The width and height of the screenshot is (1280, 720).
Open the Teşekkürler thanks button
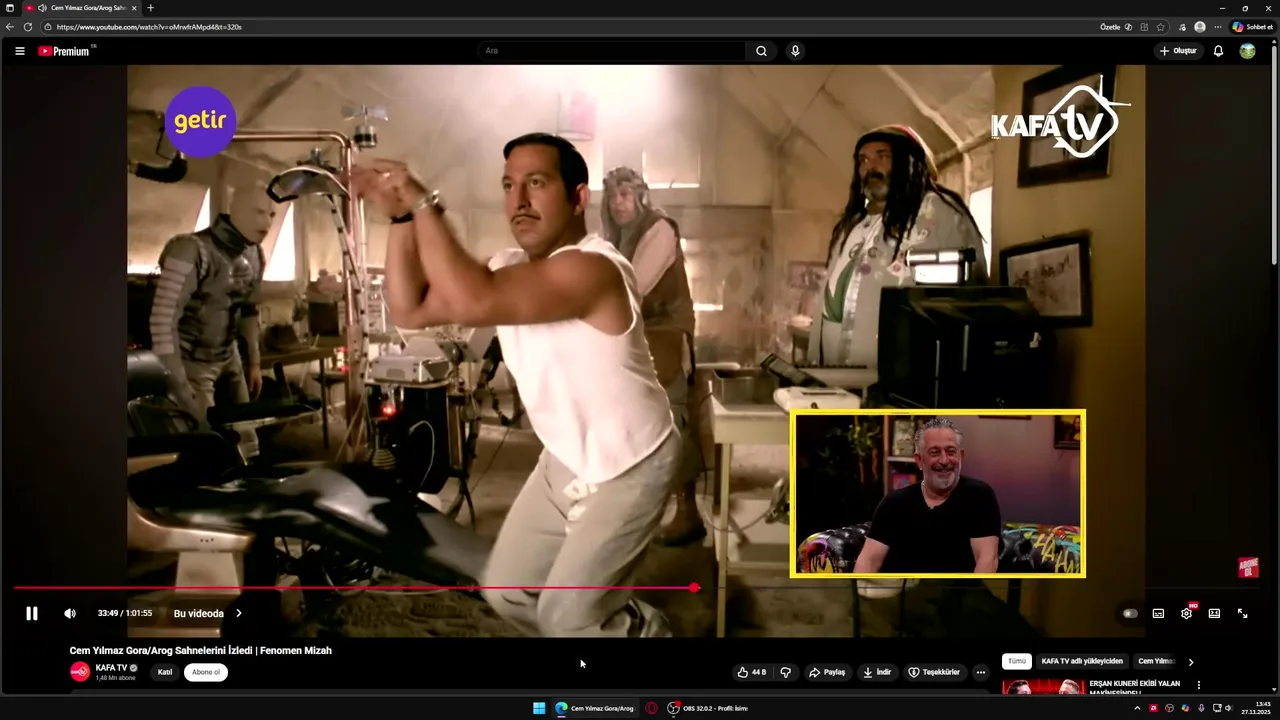click(934, 672)
